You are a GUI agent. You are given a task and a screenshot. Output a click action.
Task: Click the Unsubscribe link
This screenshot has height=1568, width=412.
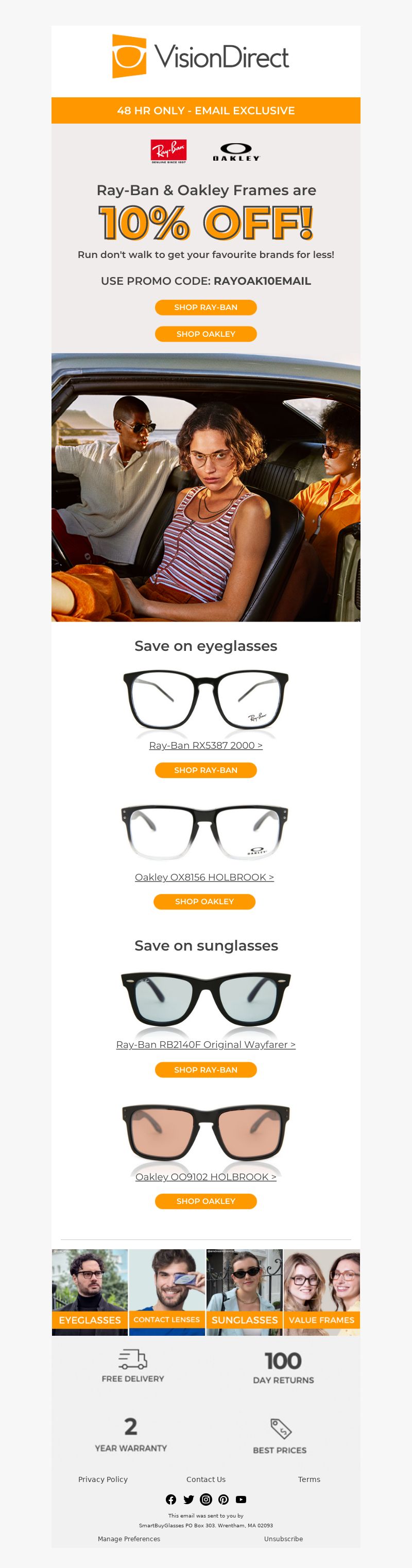pyautogui.click(x=284, y=1538)
